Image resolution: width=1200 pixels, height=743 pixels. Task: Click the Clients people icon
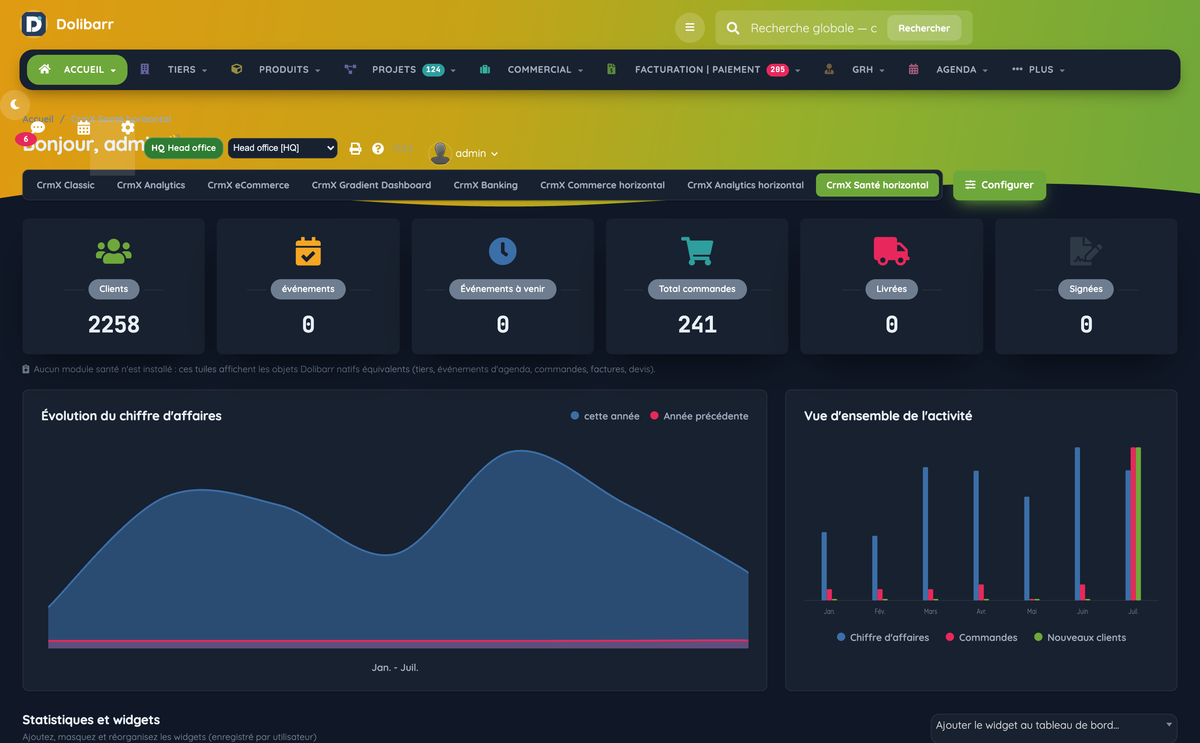113,251
